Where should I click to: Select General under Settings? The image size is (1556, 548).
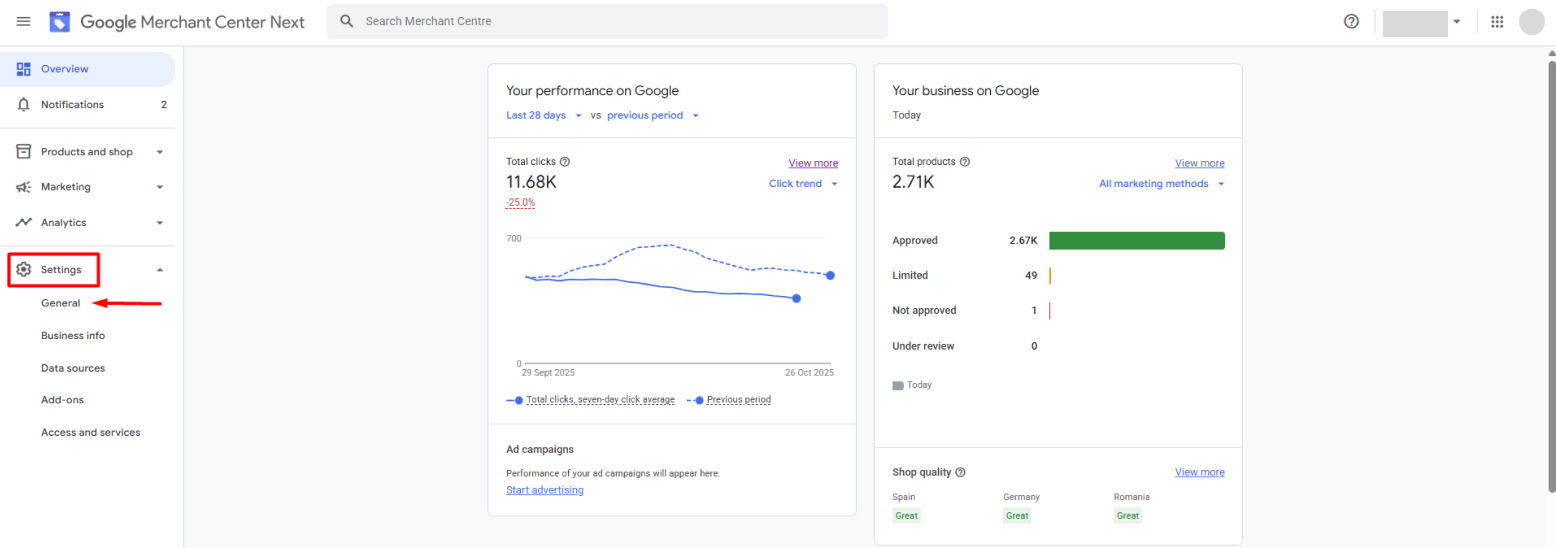click(61, 303)
